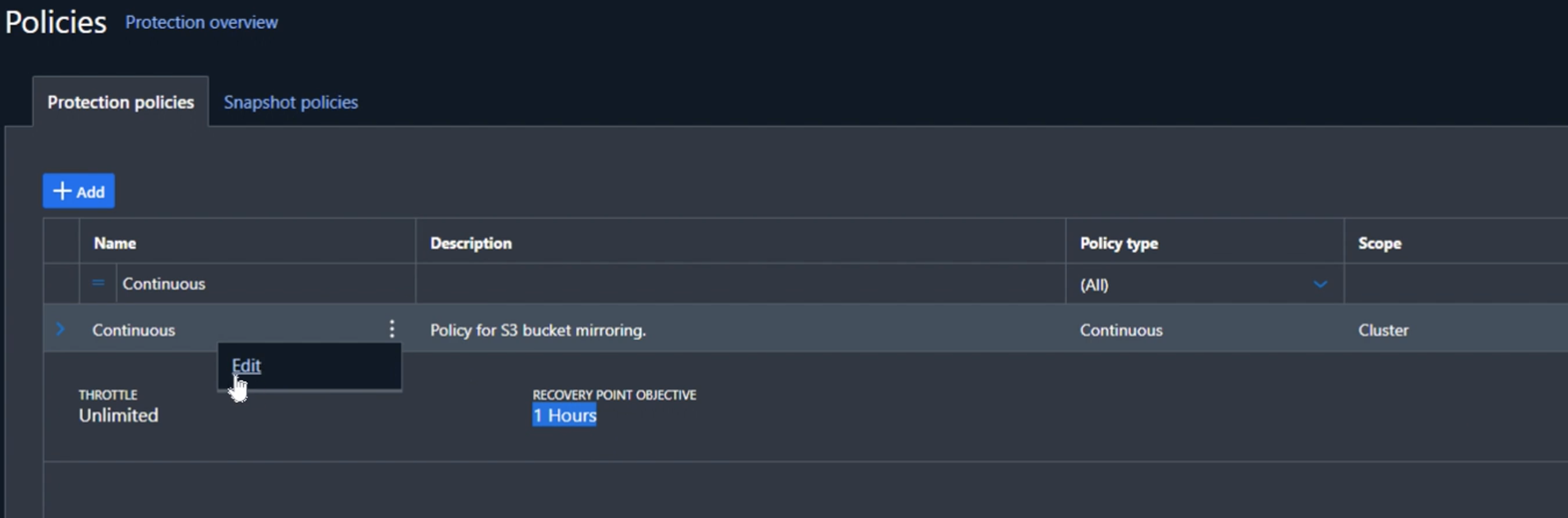Viewport: 1568px width, 518px height.
Task: Open the Protection overview link
Action: coord(201,22)
